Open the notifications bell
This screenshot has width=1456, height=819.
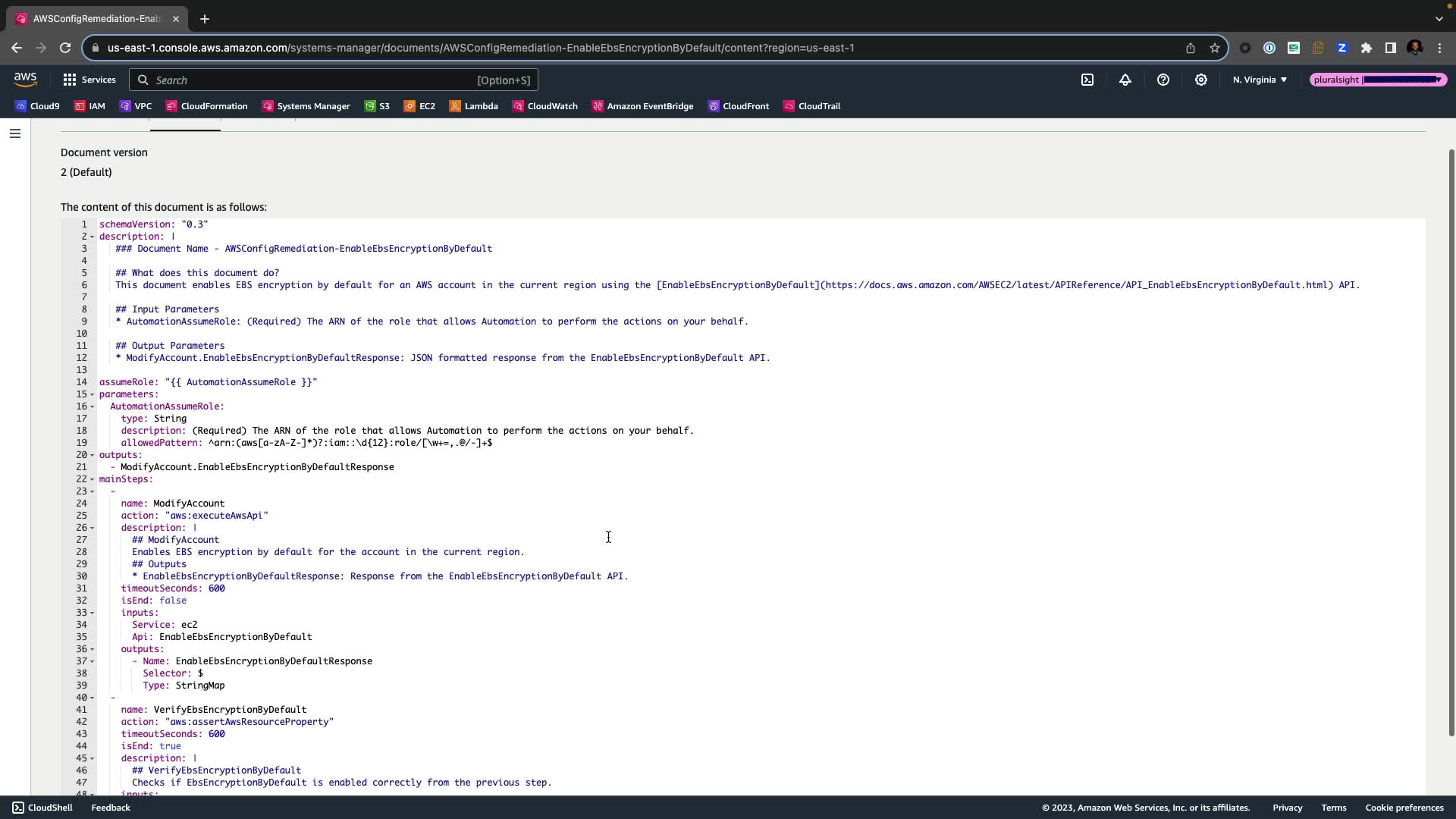coord(1125,80)
